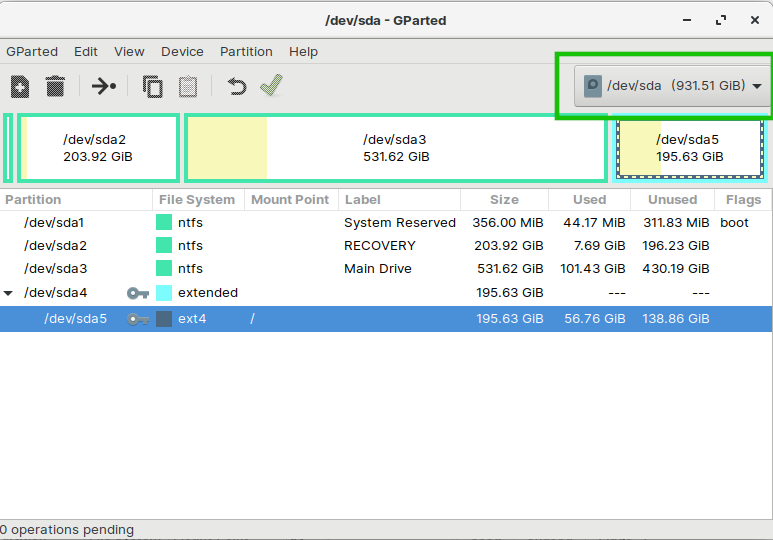Click the 196.23 GiB unused value
This screenshot has height=540, width=773.
676,245
